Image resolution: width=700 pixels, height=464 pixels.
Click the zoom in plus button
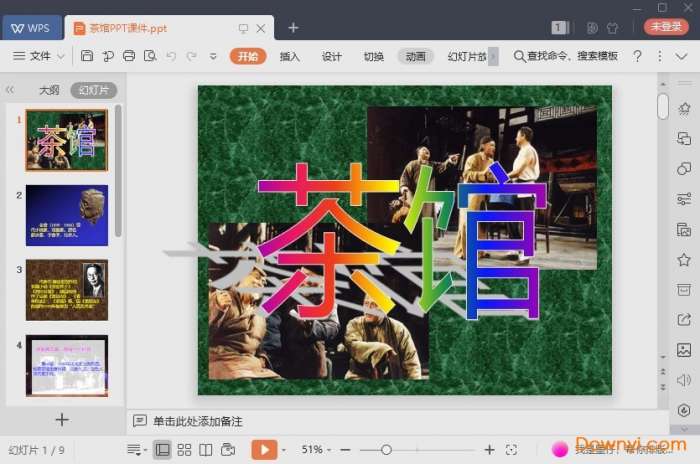(x=490, y=450)
